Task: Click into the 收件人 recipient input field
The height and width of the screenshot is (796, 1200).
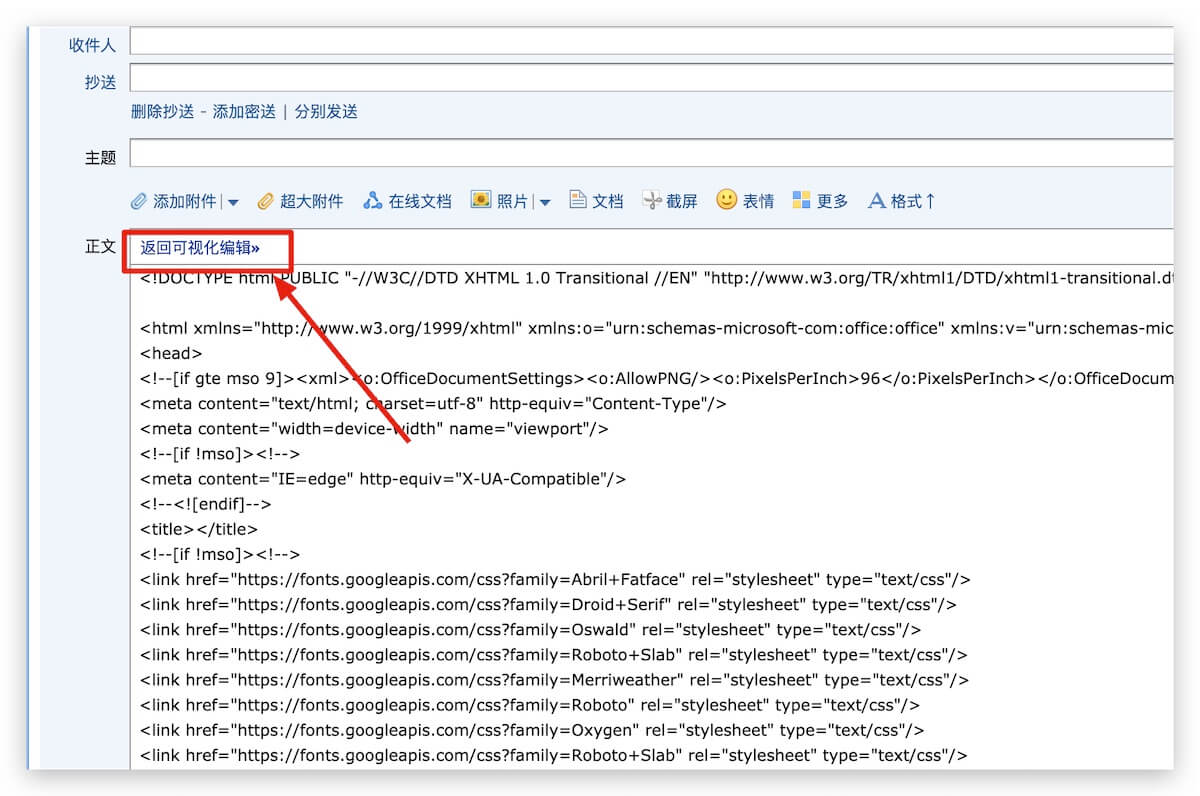Action: [x=650, y=41]
